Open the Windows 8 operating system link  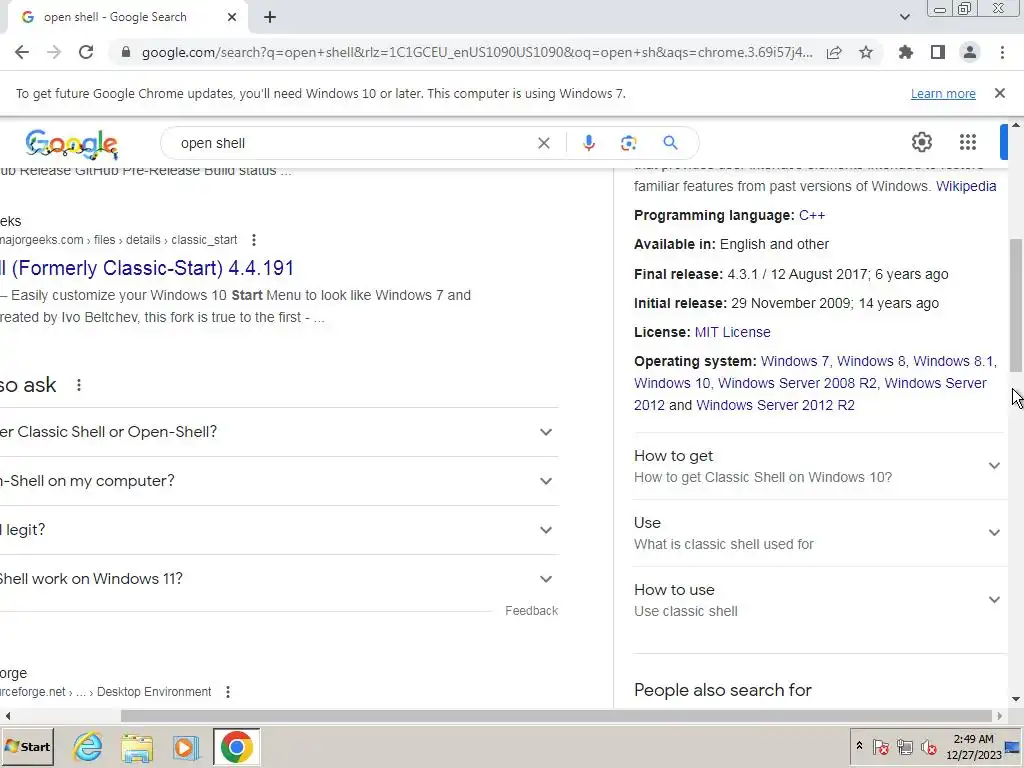point(871,361)
